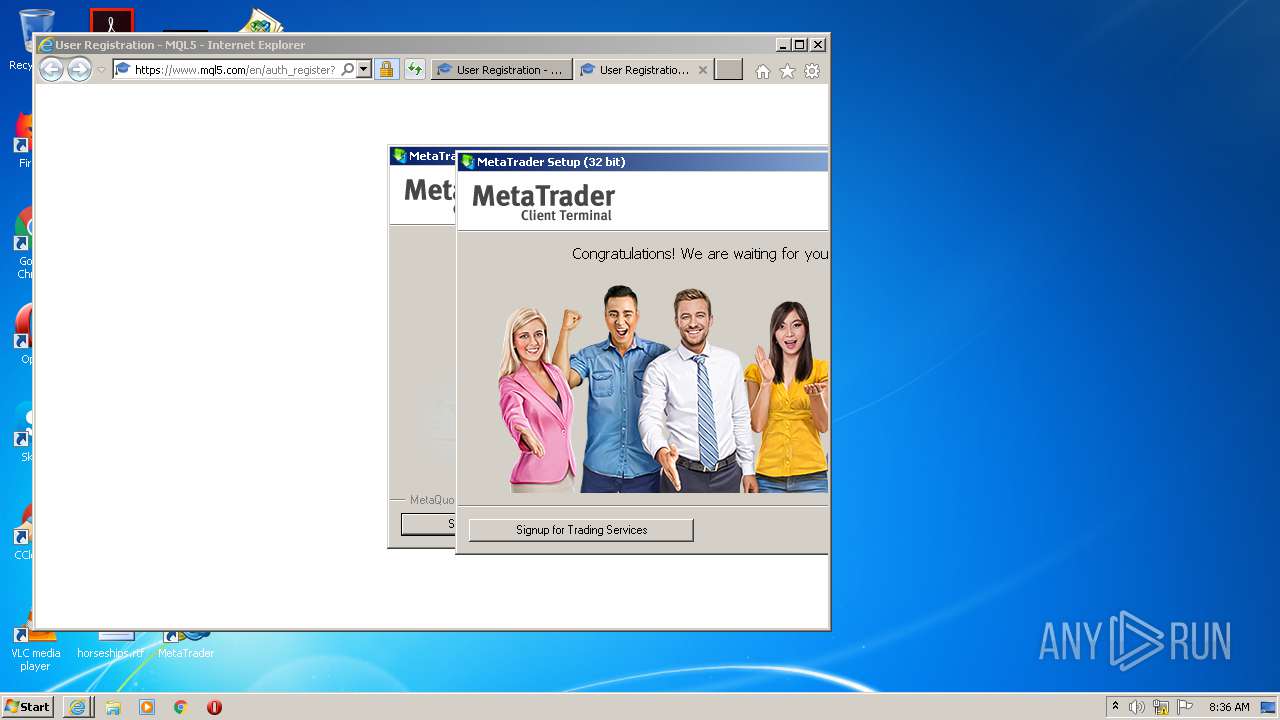Select the MetaTrader desktop shortcut

coord(186,643)
